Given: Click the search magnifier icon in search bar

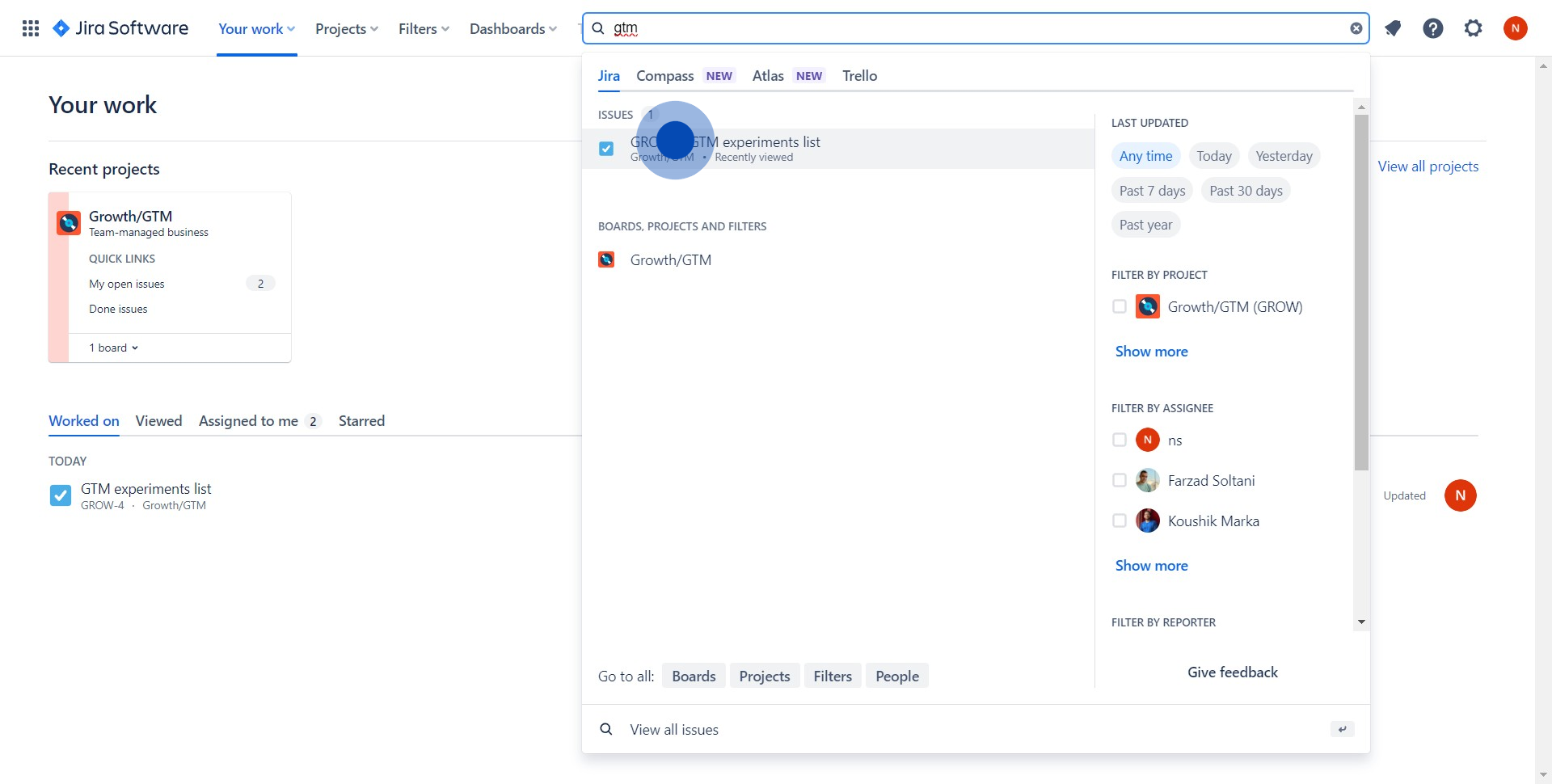Looking at the screenshot, I should point(598,28).
